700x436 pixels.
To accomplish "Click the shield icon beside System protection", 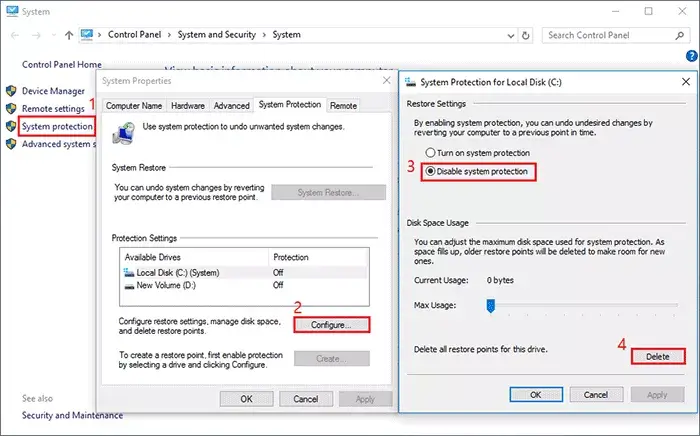I will coord(11,126).
